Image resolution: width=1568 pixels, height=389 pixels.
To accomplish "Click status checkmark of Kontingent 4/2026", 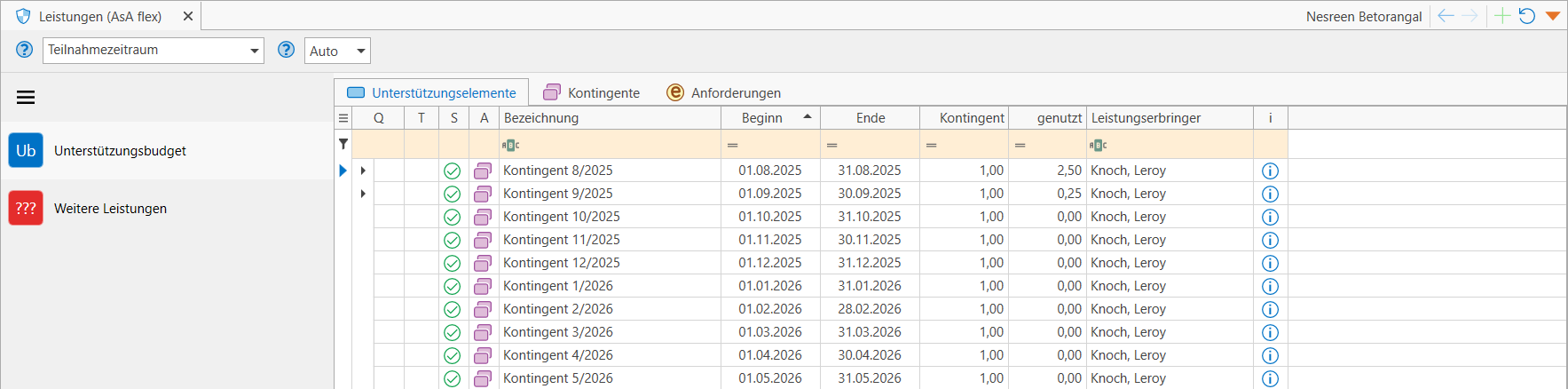I will pos(453,355).
